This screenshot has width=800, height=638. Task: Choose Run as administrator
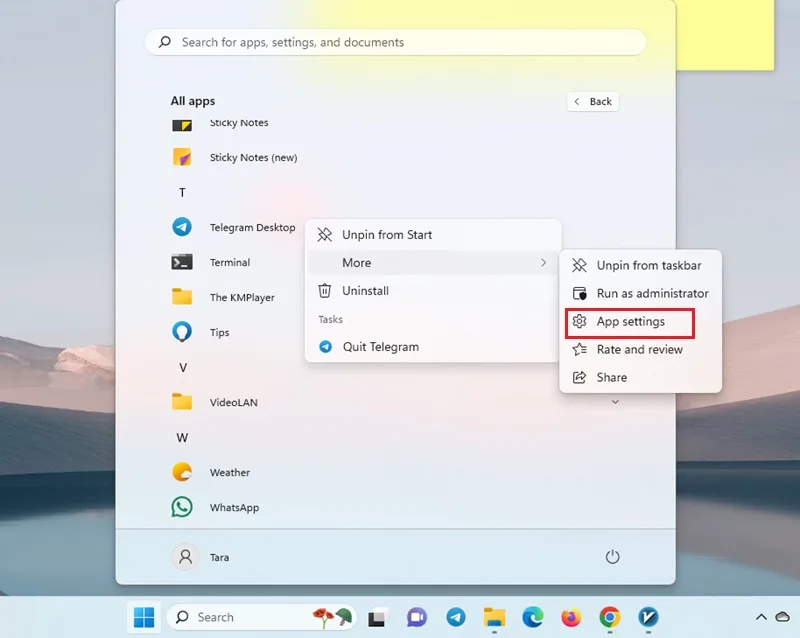641,293
